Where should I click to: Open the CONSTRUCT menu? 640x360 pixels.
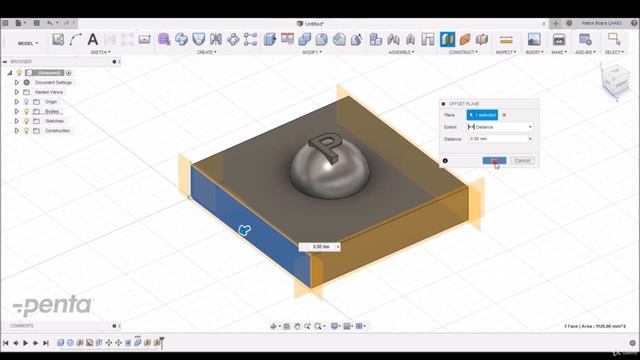[x=463, y=52]
